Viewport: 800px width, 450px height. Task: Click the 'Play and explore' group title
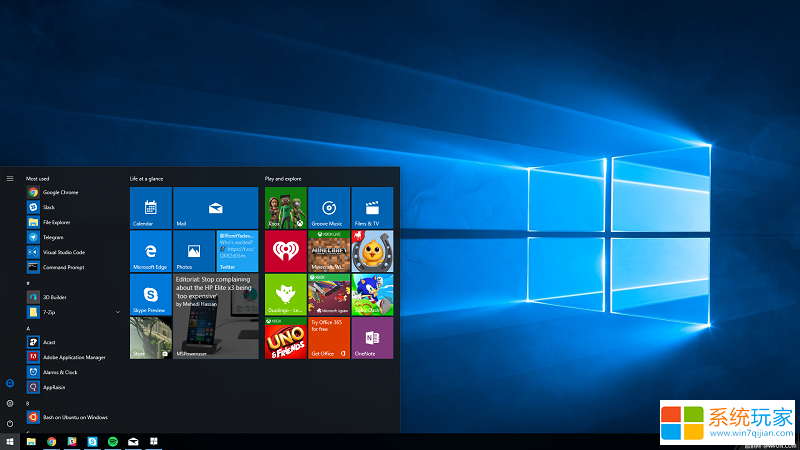tap(283, 179)
